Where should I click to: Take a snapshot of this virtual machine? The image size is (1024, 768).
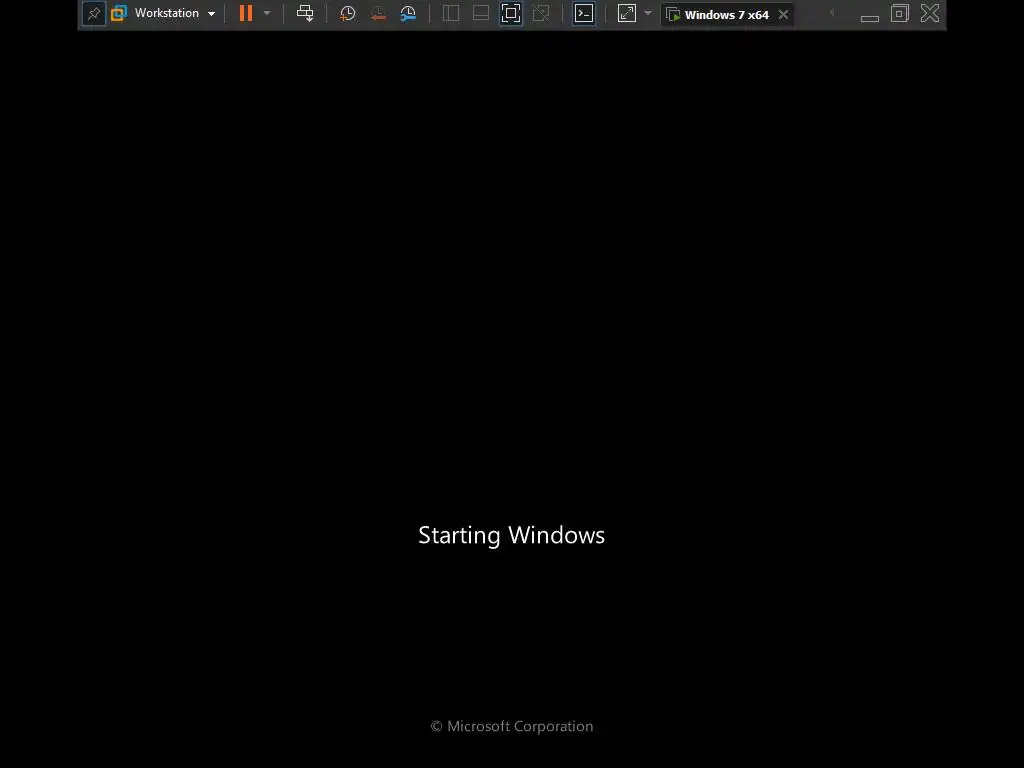click(x=347, y=13)
